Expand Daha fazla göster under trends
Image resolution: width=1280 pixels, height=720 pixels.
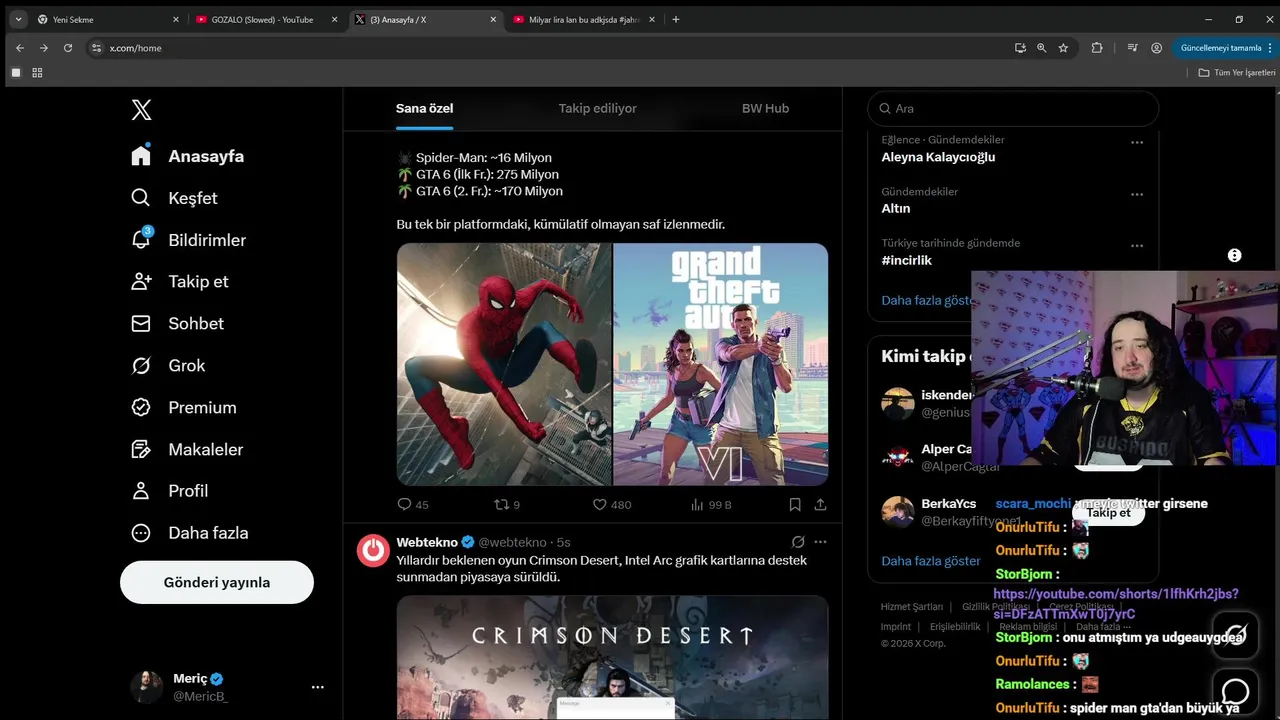click(927, 300)
